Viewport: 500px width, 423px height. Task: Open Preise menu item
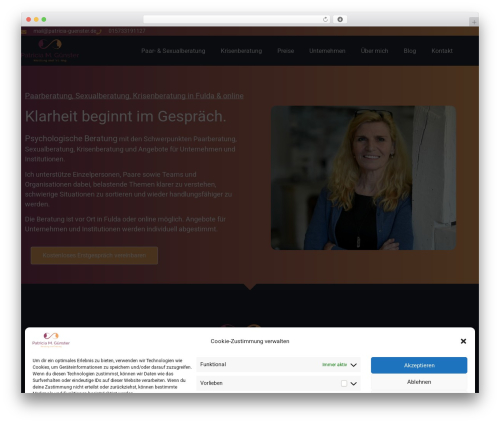[285, 51]
